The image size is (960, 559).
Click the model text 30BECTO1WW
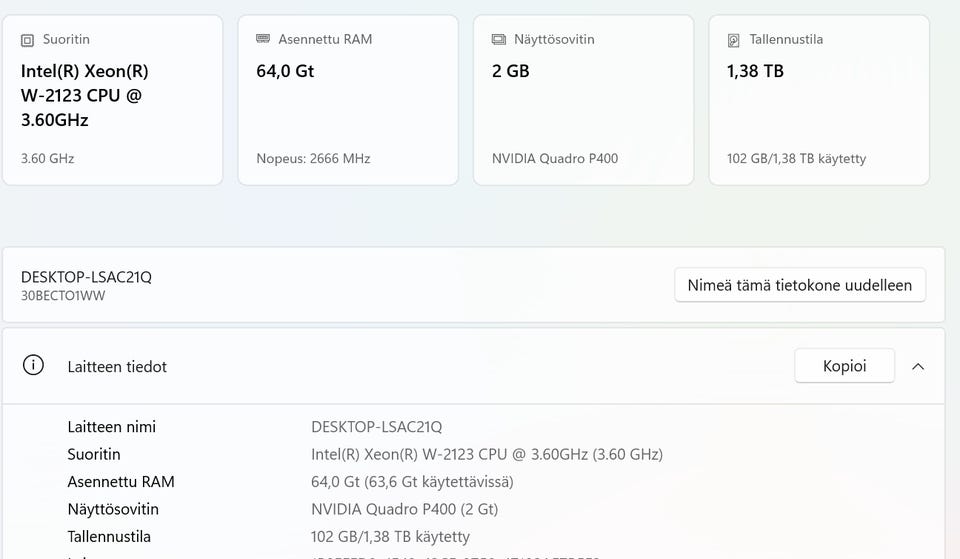coord(63,296)
